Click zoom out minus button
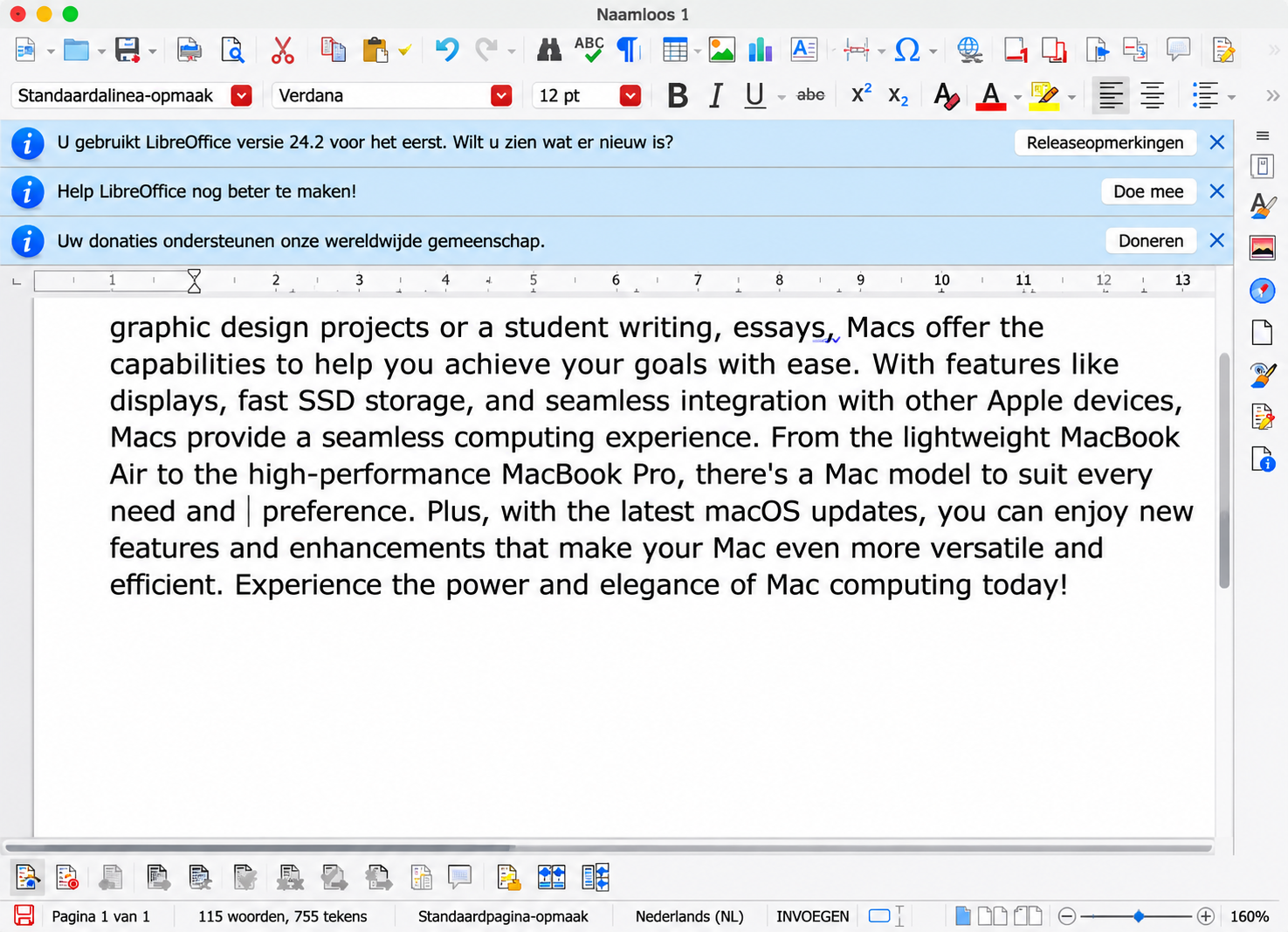Screen dimensions: 1288x932 pyautogui.click(x=1066, y=916)
